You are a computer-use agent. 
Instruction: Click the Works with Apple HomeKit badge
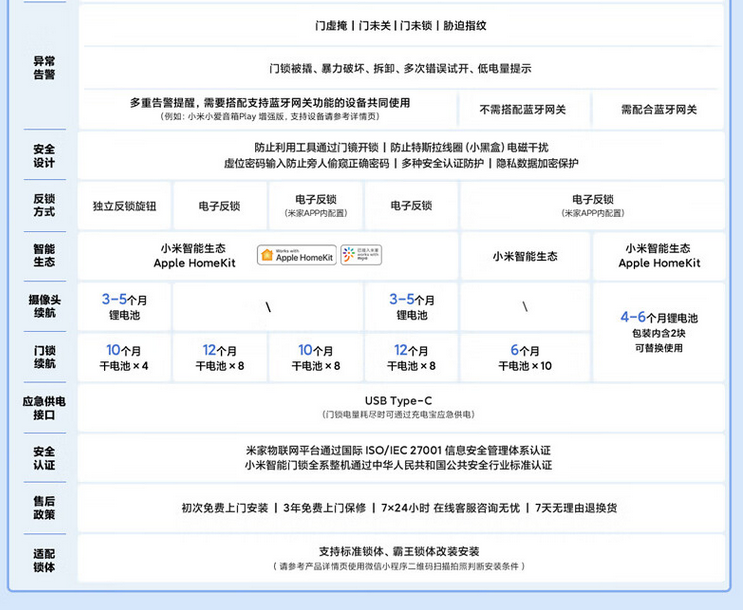click(x=297, y=255)
